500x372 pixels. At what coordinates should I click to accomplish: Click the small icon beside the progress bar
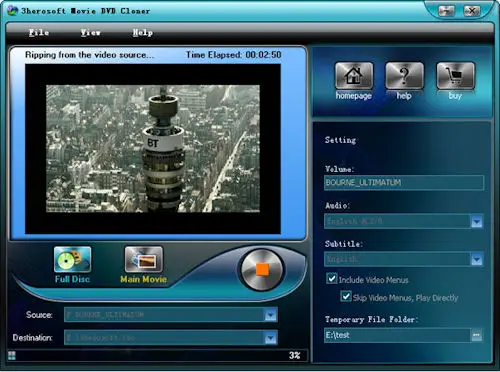pos(12,355)
